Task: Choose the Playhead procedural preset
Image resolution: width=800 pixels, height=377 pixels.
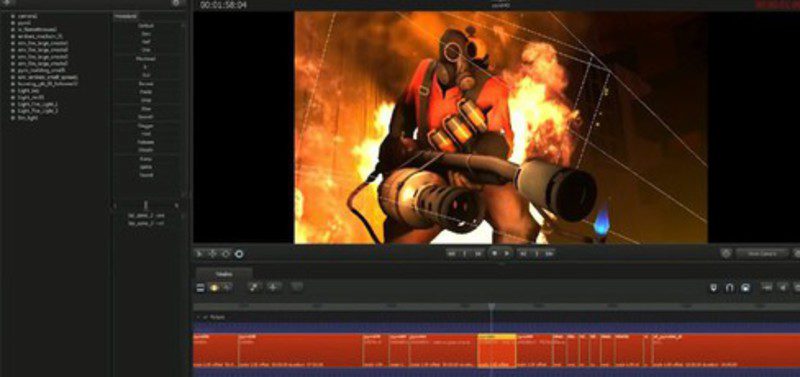Action: 146,59
